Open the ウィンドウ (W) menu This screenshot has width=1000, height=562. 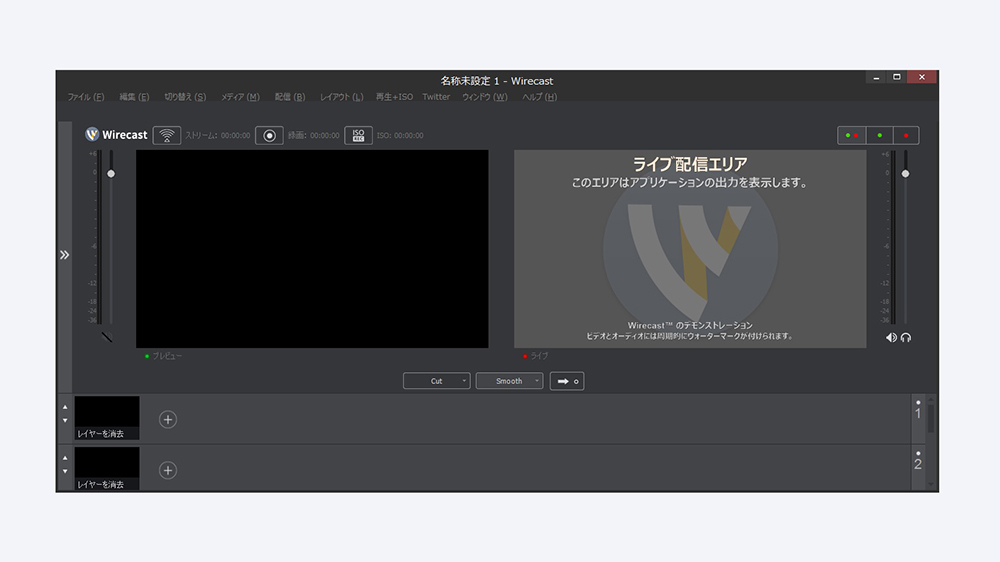(485, 97)
